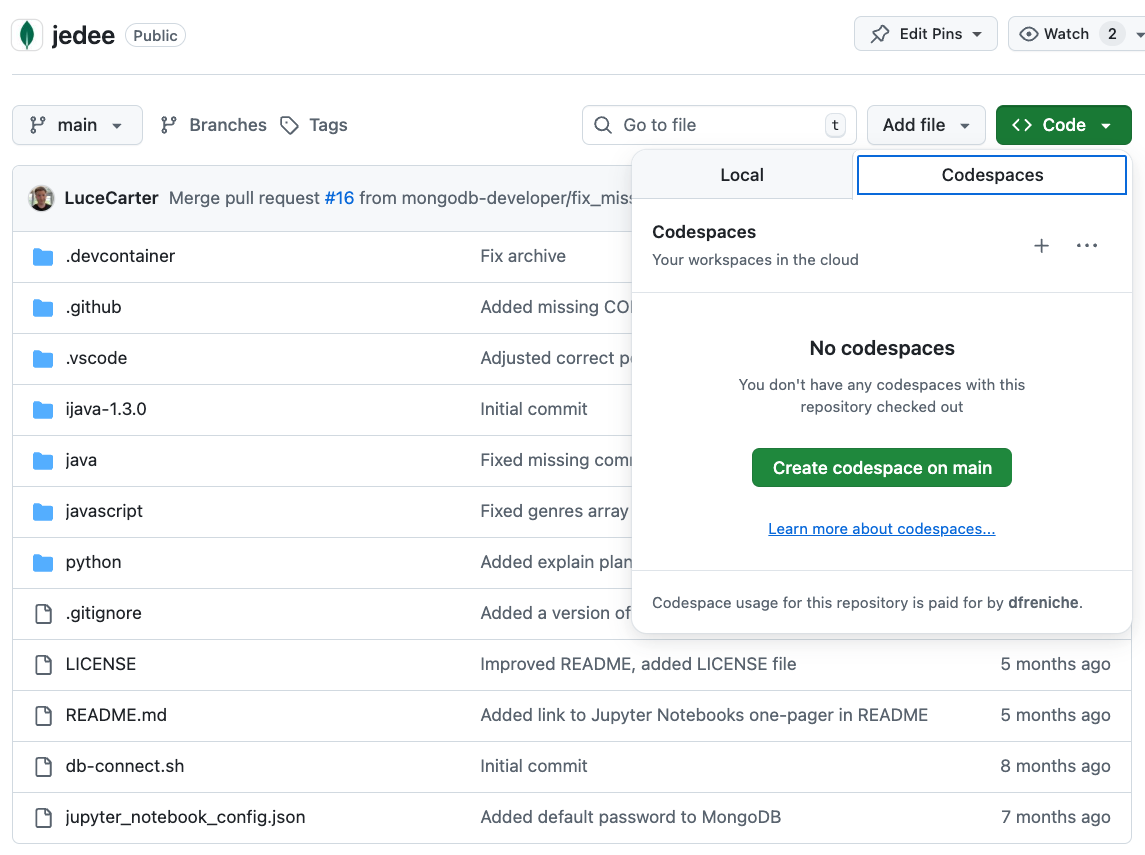
Task: Select the Codespaces tab
Action: pos(992,175)
